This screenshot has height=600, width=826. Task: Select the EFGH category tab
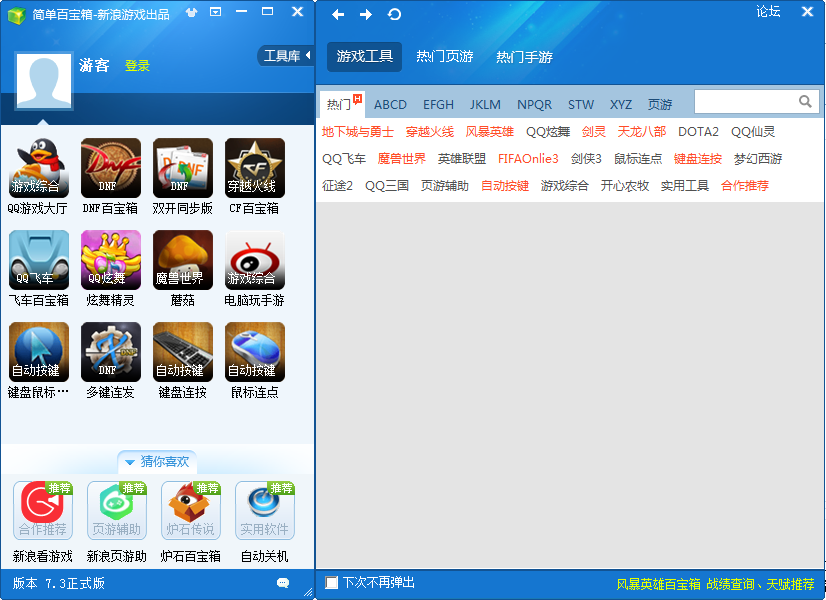(x=438, y=105)
